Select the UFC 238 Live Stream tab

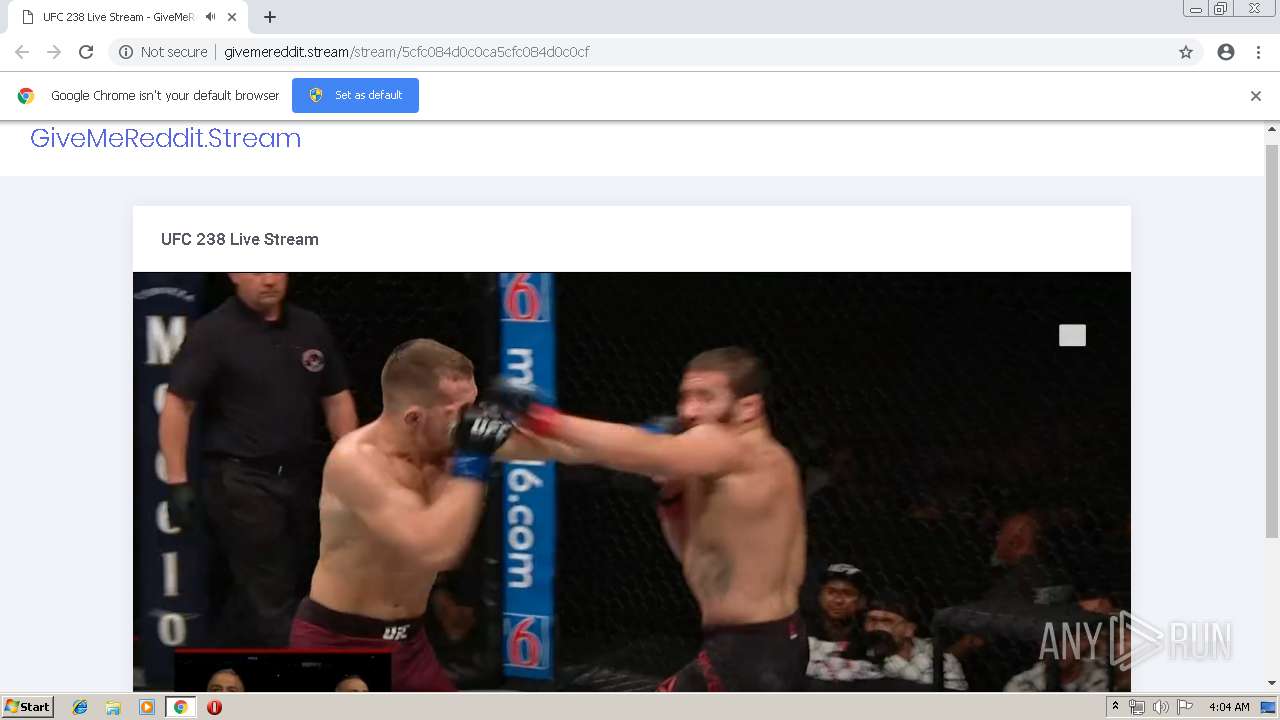pyautogui.click(x=118, y=17)
